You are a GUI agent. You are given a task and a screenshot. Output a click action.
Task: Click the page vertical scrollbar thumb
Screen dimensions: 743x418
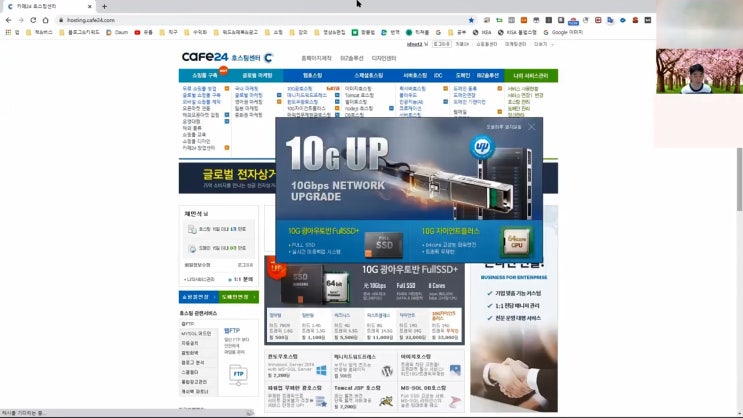pos(739,179)
